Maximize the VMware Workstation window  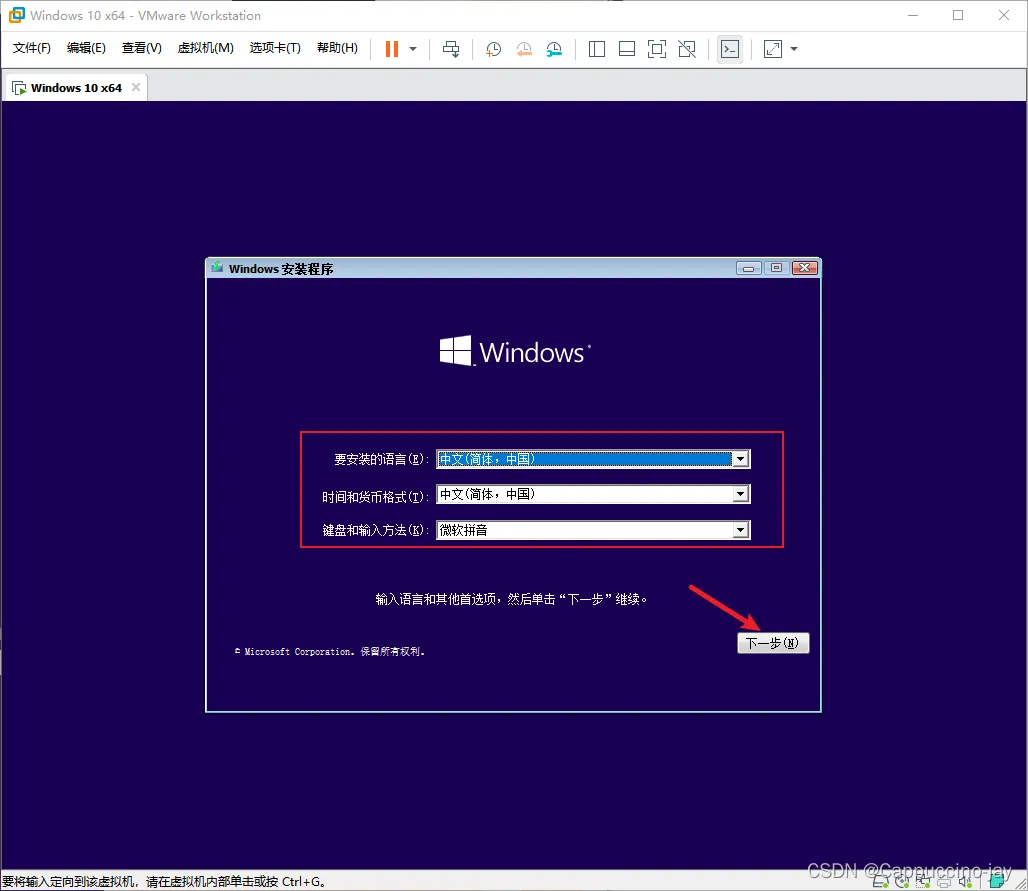click(958, 15)
